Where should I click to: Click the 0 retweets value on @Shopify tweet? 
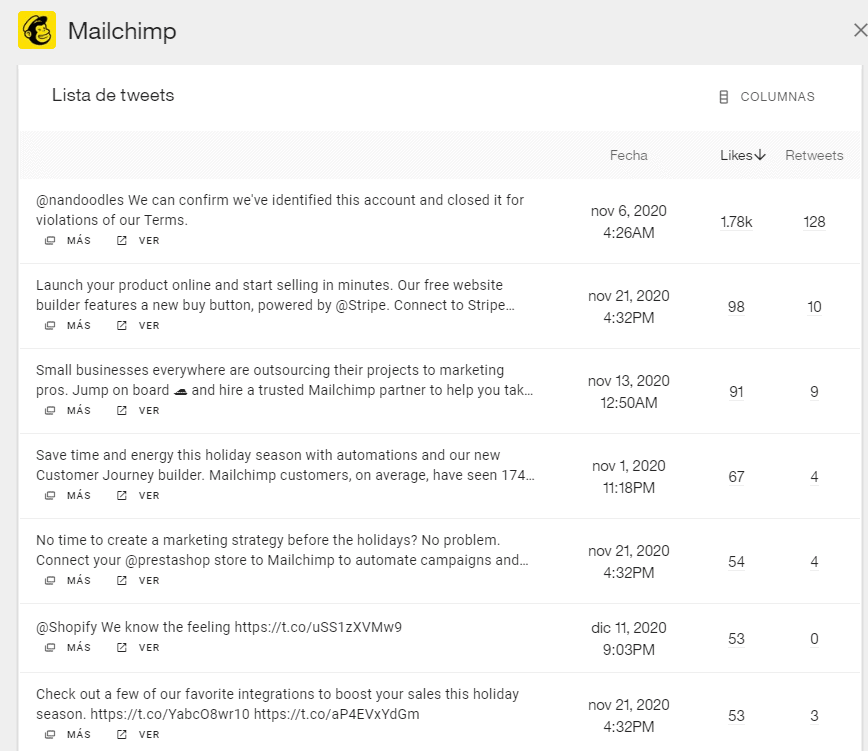pyautogui.click(x=814, y=639)
